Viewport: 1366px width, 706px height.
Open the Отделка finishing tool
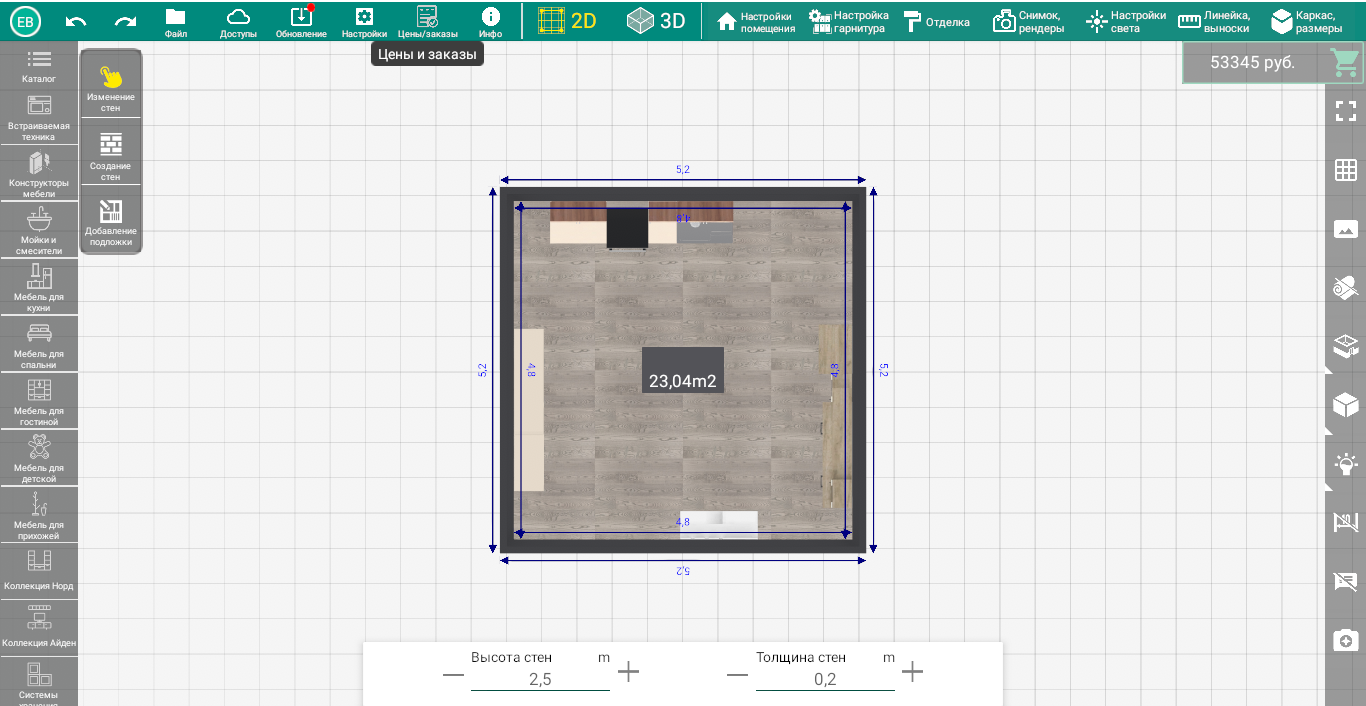tap(937, 21)
